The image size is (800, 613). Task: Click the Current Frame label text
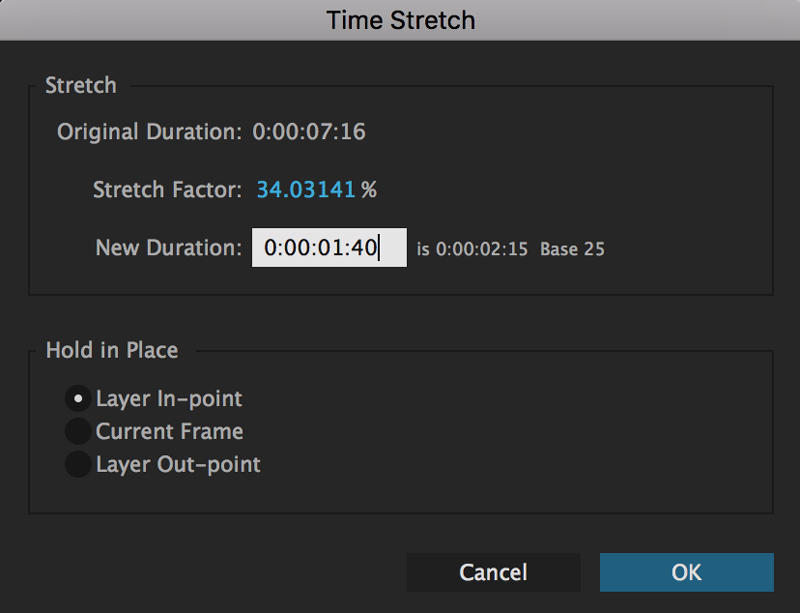point(169,431)
